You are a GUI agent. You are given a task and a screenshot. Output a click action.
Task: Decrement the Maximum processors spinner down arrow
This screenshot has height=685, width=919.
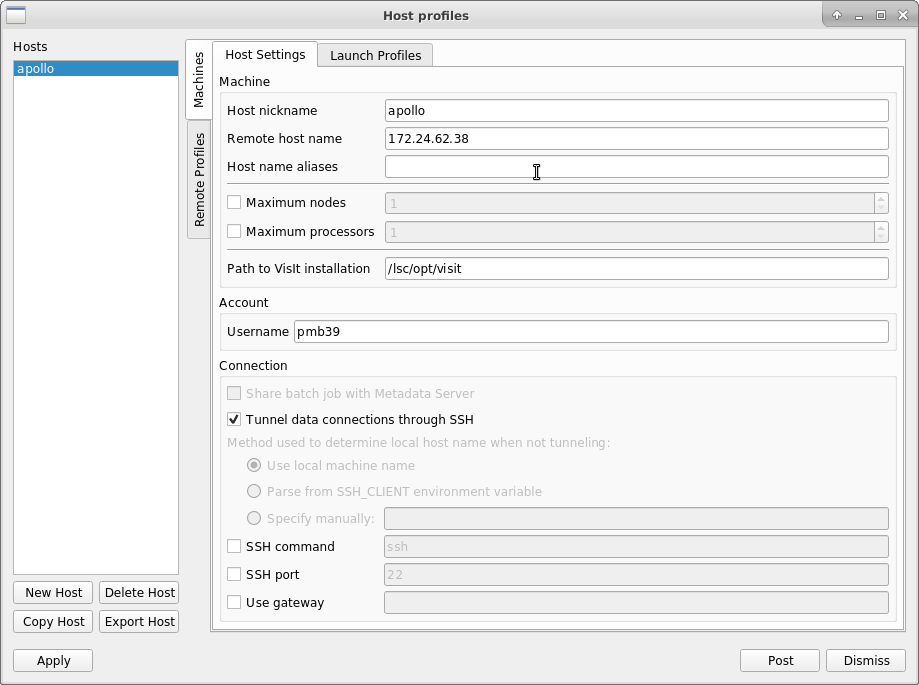coord(880,237)
